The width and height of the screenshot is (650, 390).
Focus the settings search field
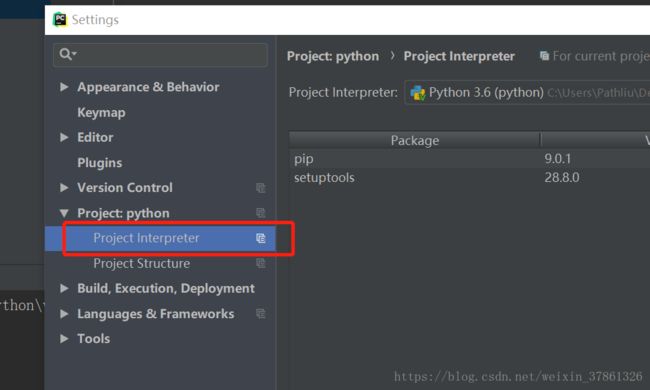click(160, 55)
